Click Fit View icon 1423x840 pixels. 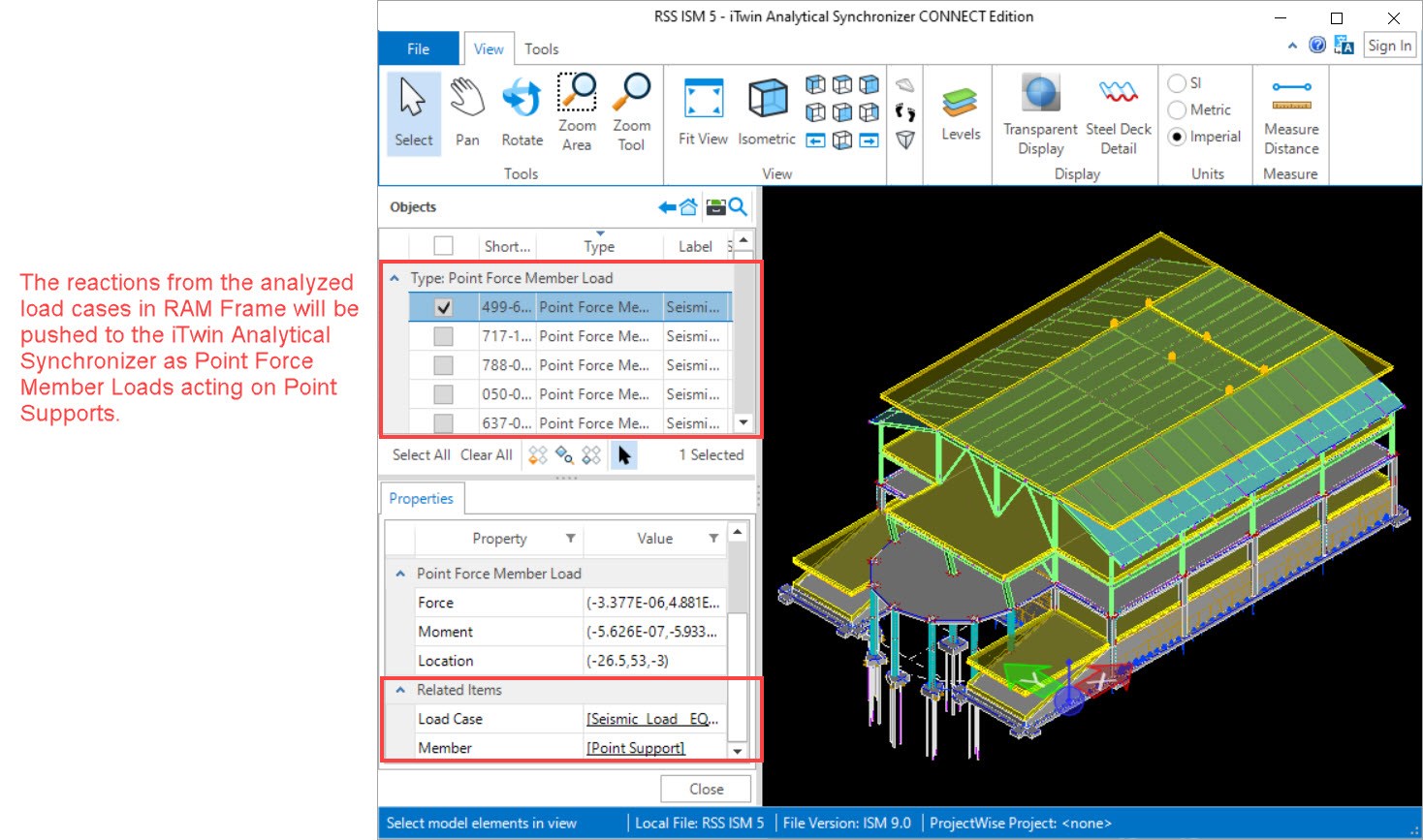coord(703,113)
